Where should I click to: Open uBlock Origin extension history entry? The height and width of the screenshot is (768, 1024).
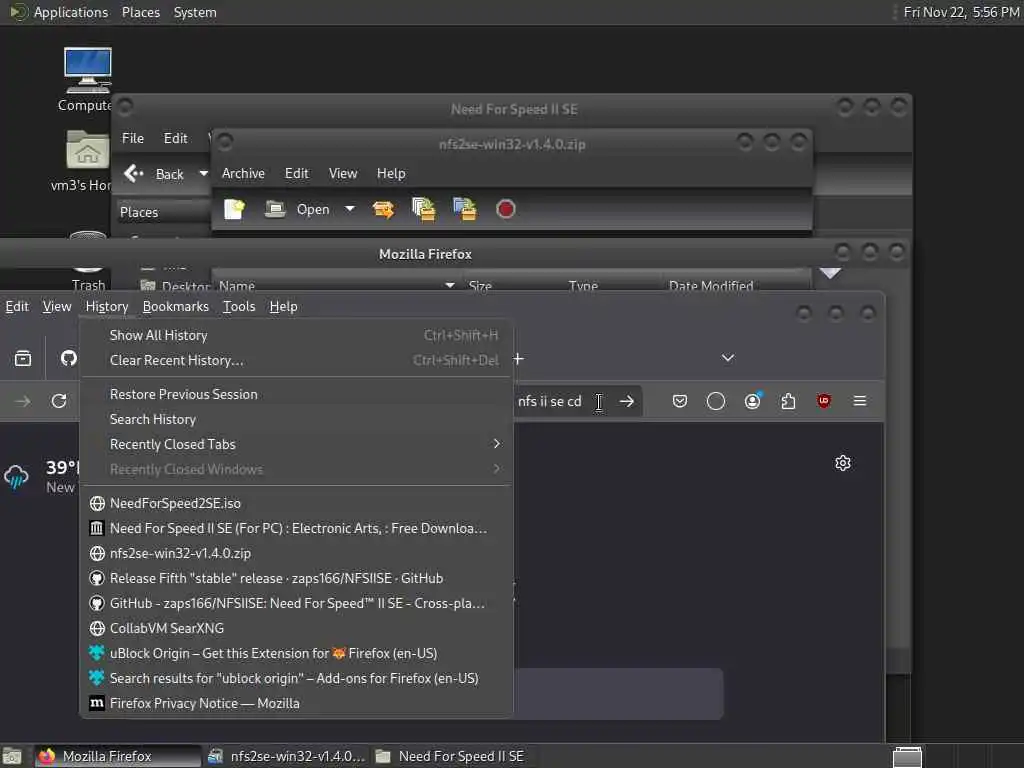(296, 653)
